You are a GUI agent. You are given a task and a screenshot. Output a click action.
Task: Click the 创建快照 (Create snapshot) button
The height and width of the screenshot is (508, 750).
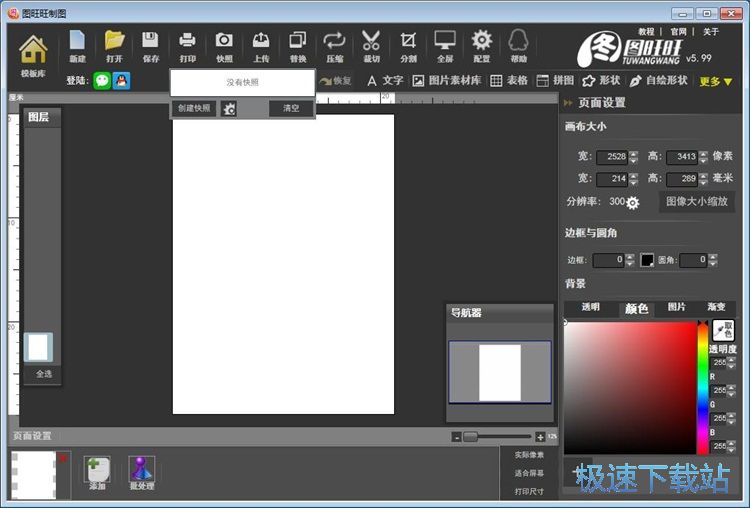pyautogui.click(x=194, y=108)
